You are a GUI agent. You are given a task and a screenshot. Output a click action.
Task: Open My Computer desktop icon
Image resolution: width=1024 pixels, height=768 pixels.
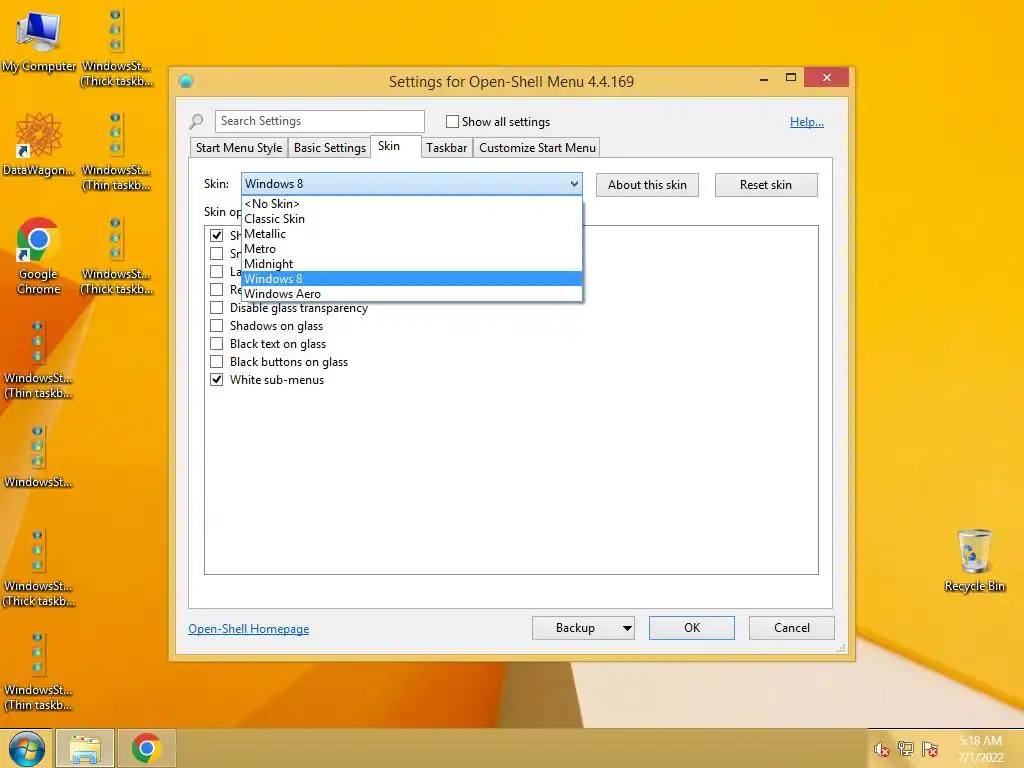pyautogui.click(x=39, y=40)
